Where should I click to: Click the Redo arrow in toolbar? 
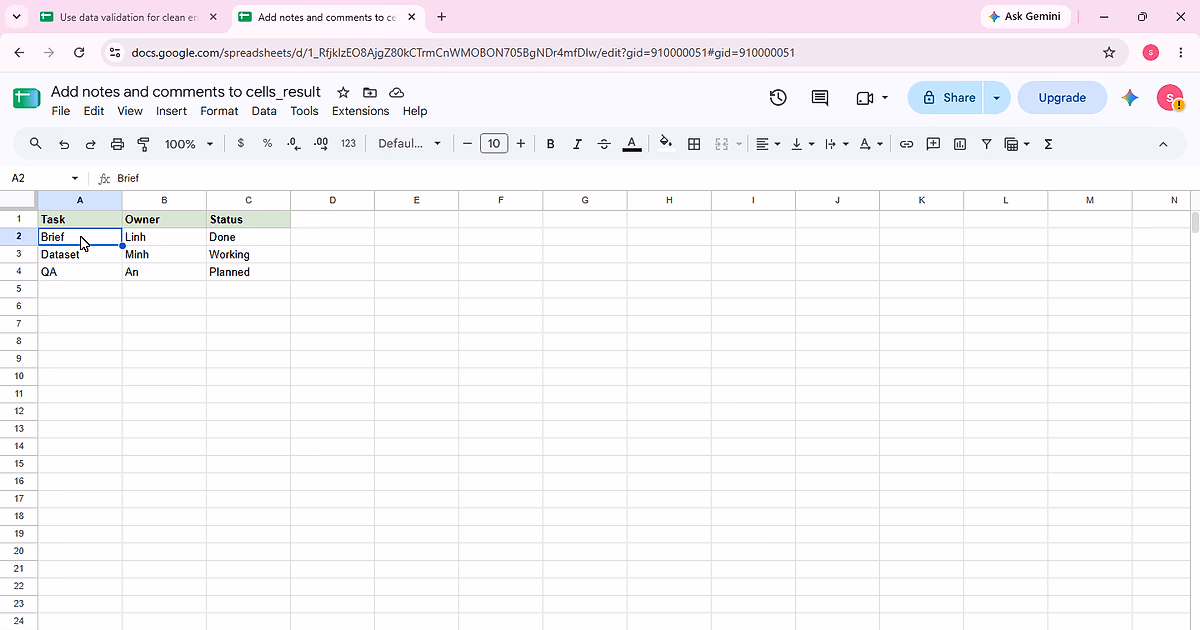tap(90, 144)
